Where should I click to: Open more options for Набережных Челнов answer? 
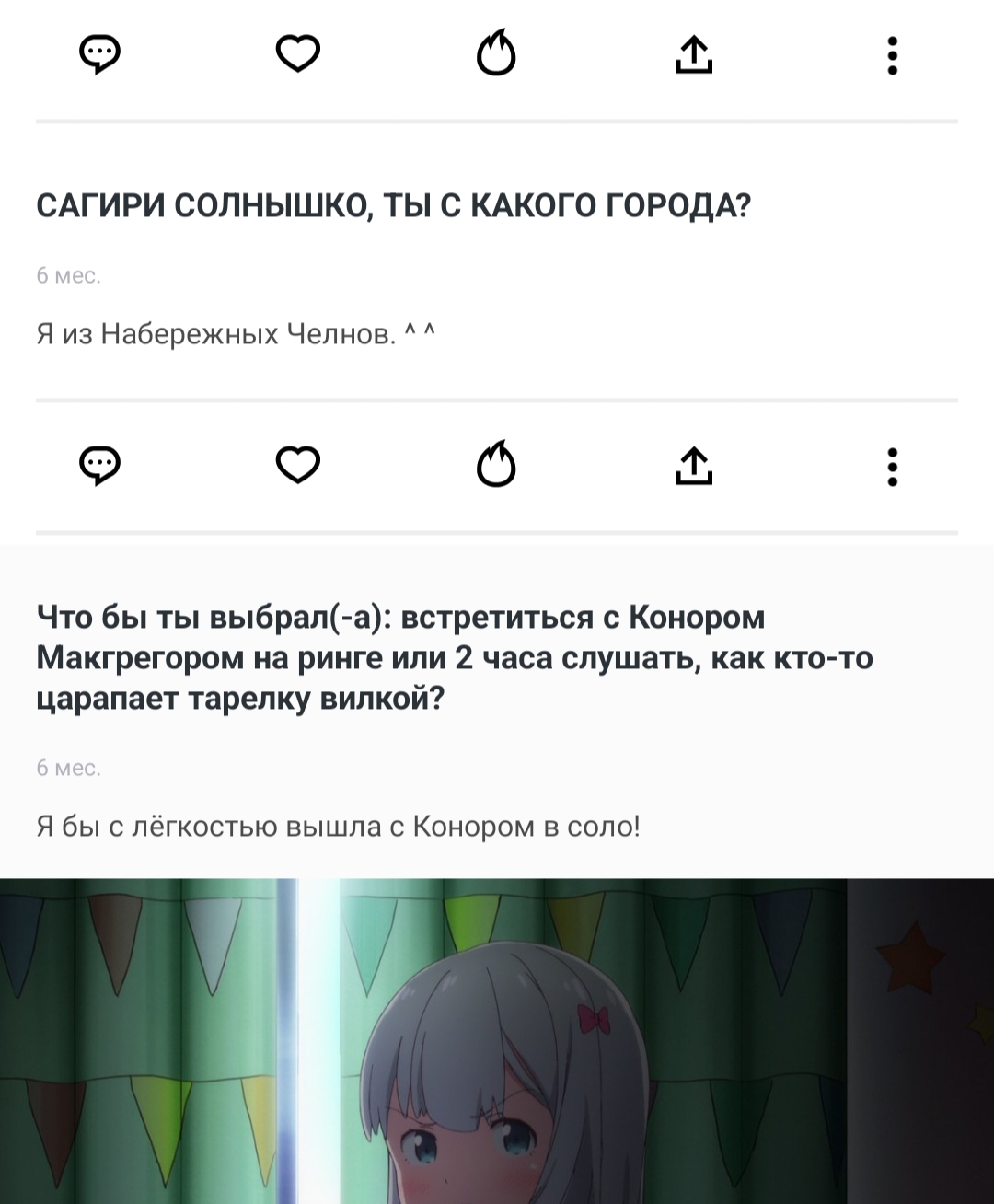pos(892,467)
